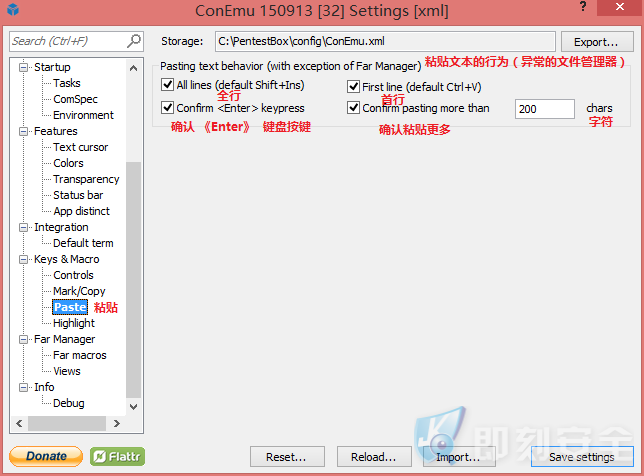The width and height of the screenshot is (644, 476).
Task: Open help via the question mark button
Action: [583, 7]
